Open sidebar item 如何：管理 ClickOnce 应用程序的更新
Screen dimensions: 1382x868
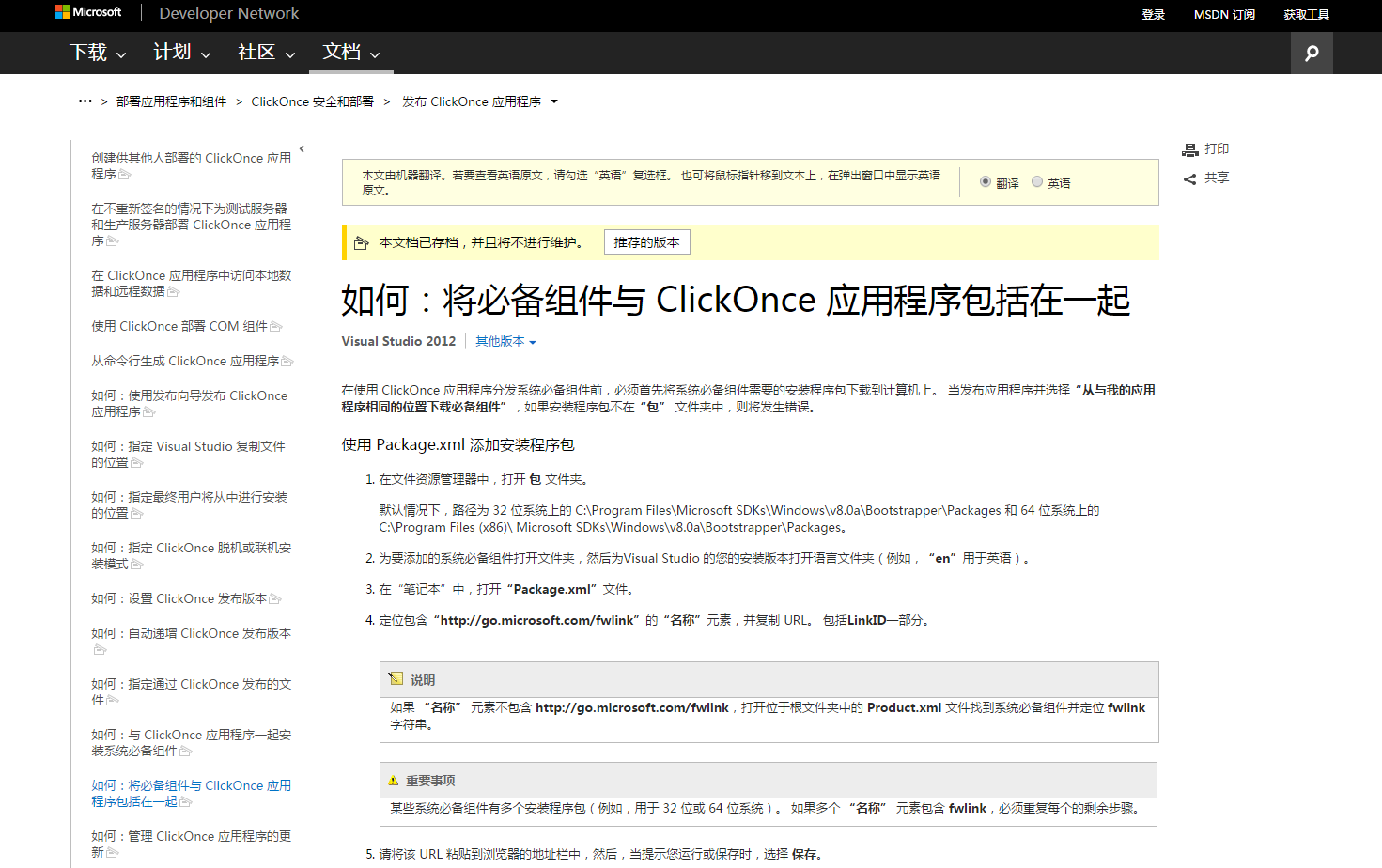(191, 845)
